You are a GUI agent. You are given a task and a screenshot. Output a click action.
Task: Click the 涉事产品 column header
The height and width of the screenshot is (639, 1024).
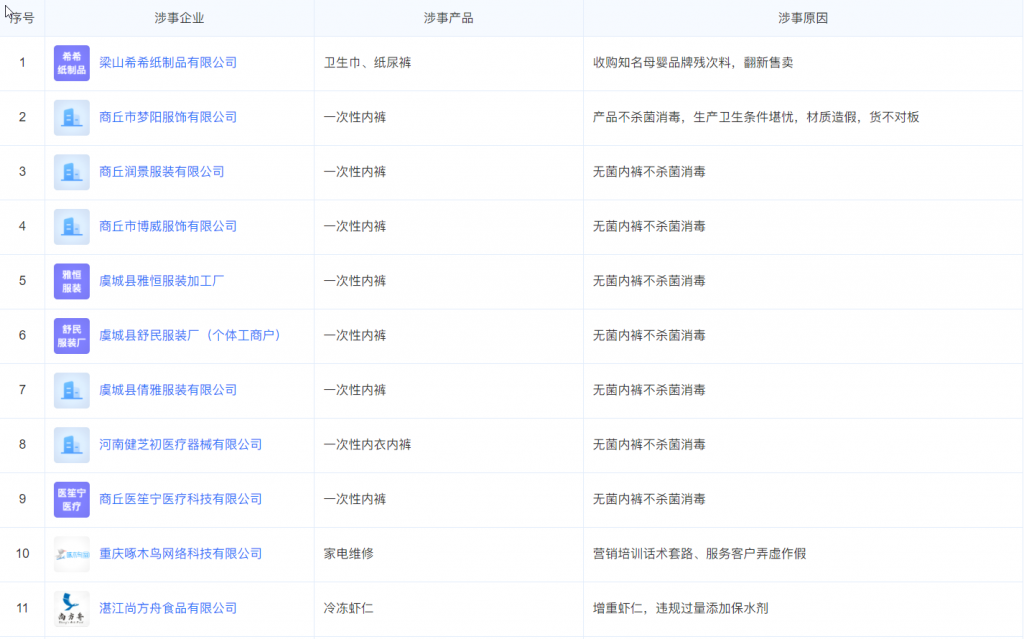448,18
